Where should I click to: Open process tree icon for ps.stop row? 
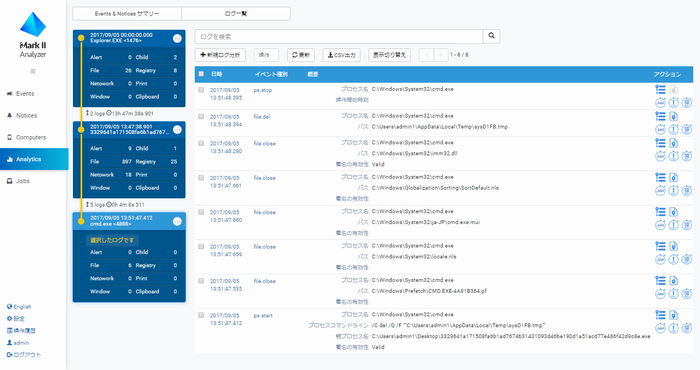(x=660, y=89)
